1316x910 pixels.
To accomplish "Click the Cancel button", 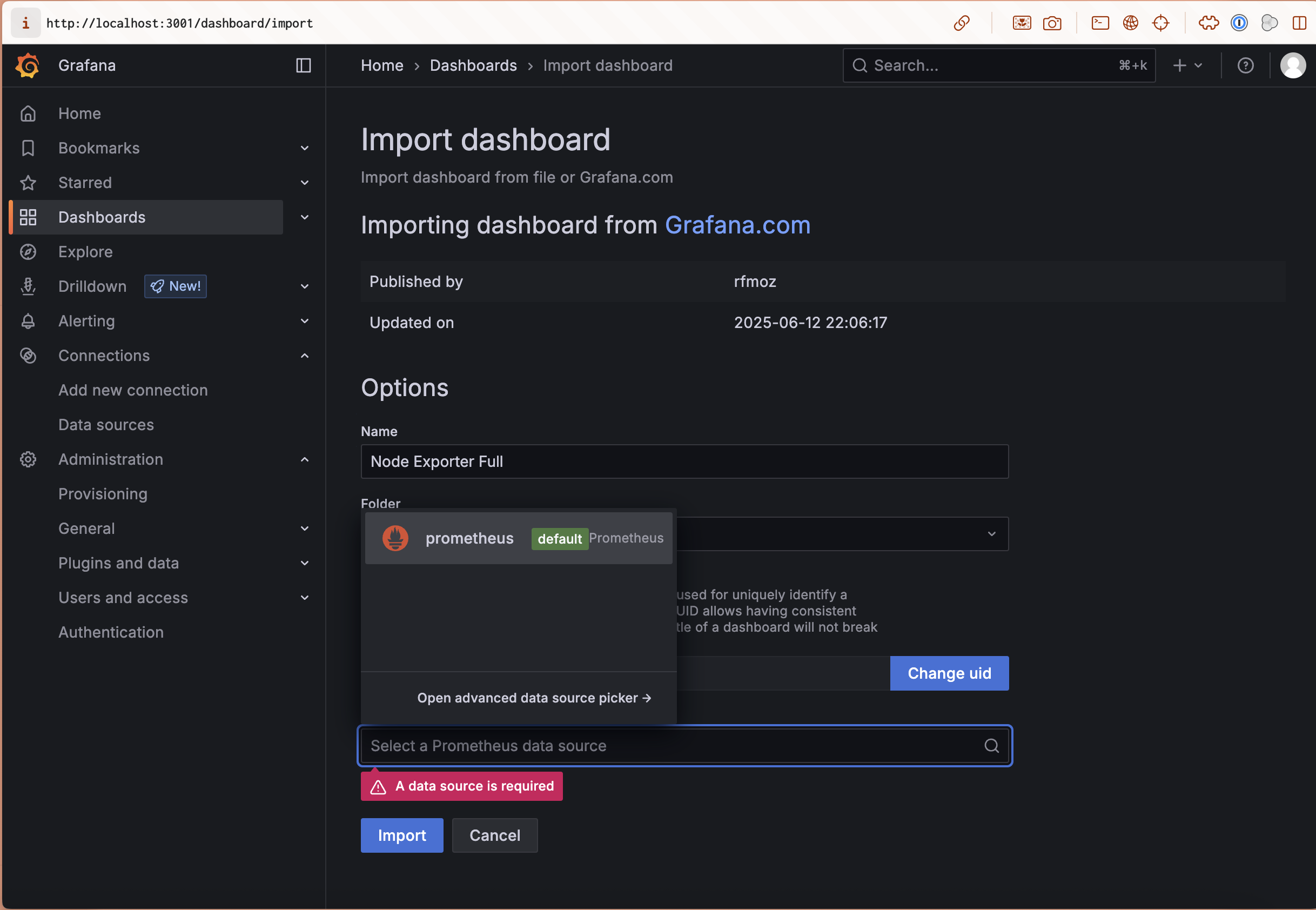I will [495, 835].
